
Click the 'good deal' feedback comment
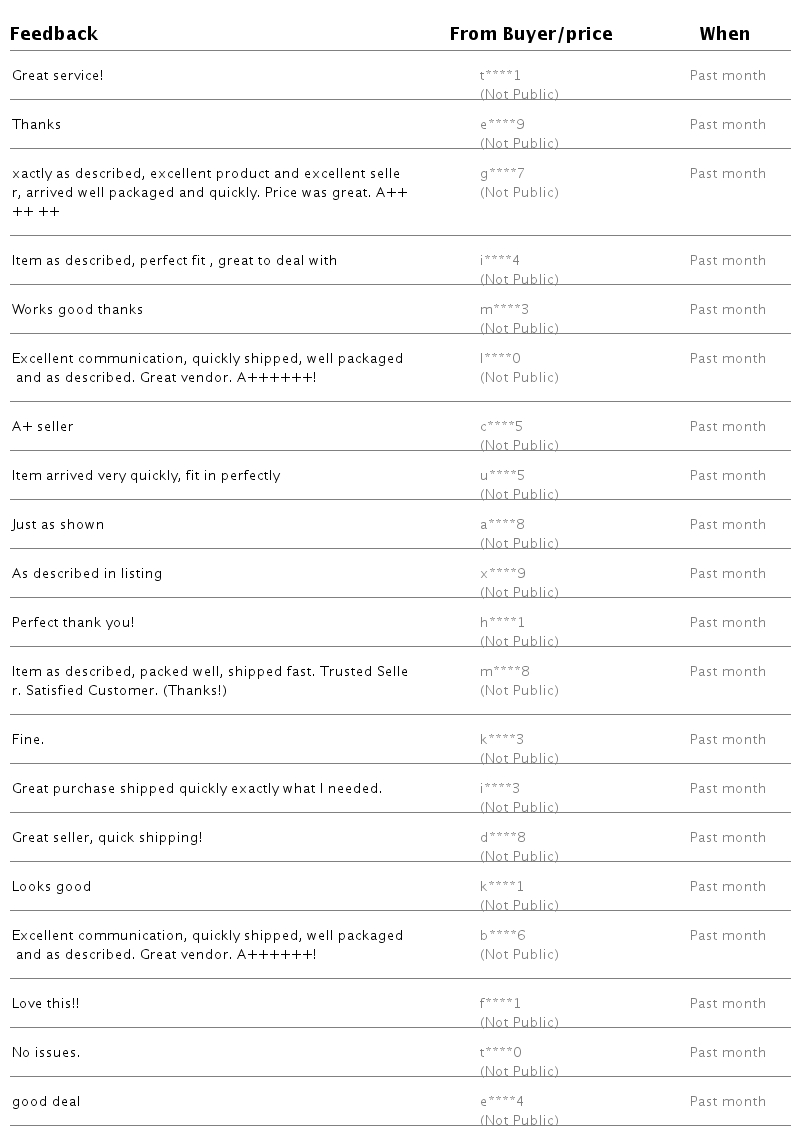point(46,1102)
